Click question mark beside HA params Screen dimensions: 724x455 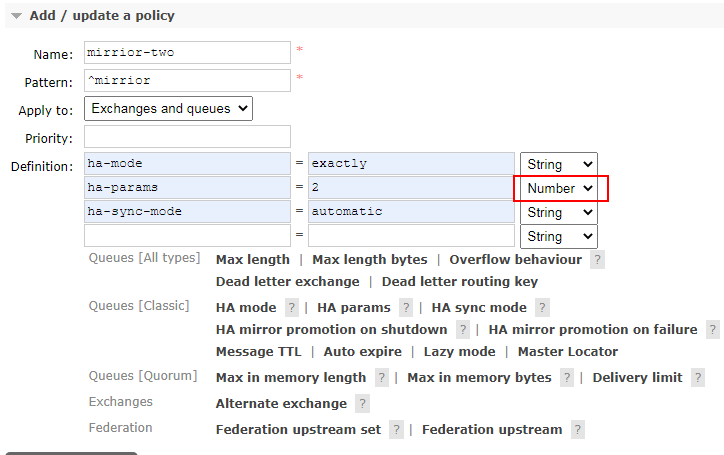tap(406, 308)
